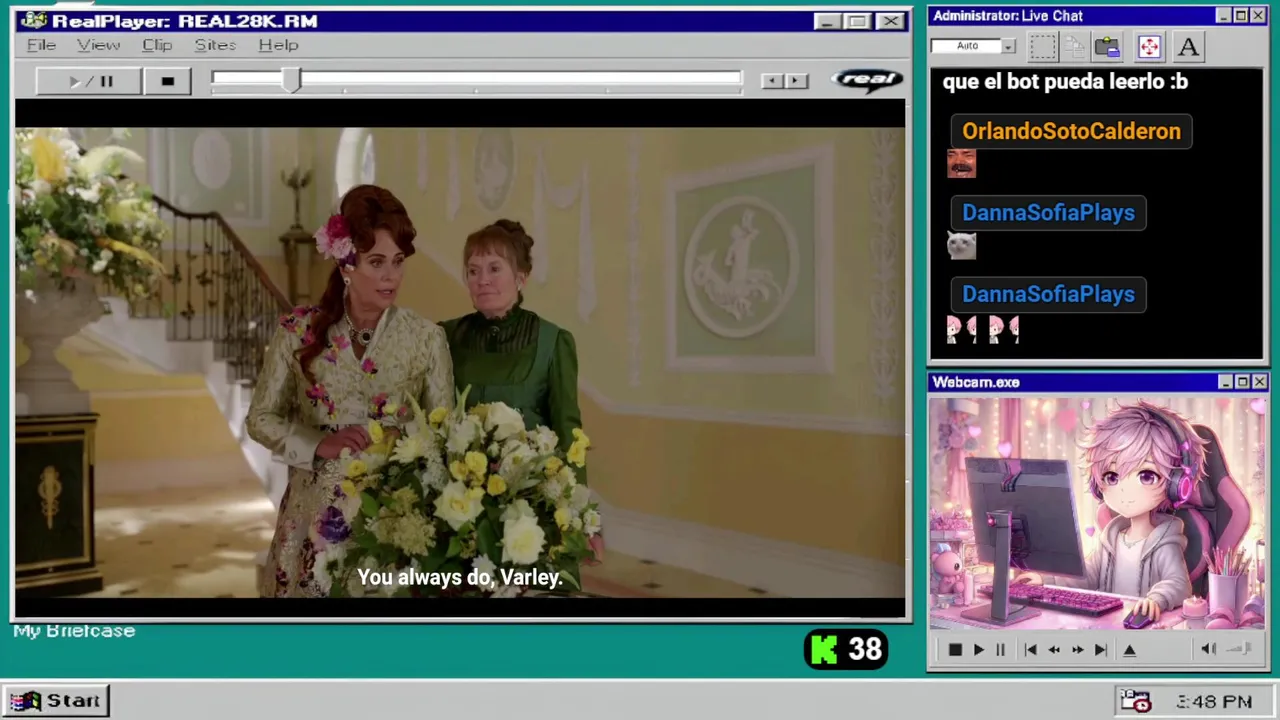Click the RealPlayer video display
Viewport: 1280px width, 720px height.
460,360
